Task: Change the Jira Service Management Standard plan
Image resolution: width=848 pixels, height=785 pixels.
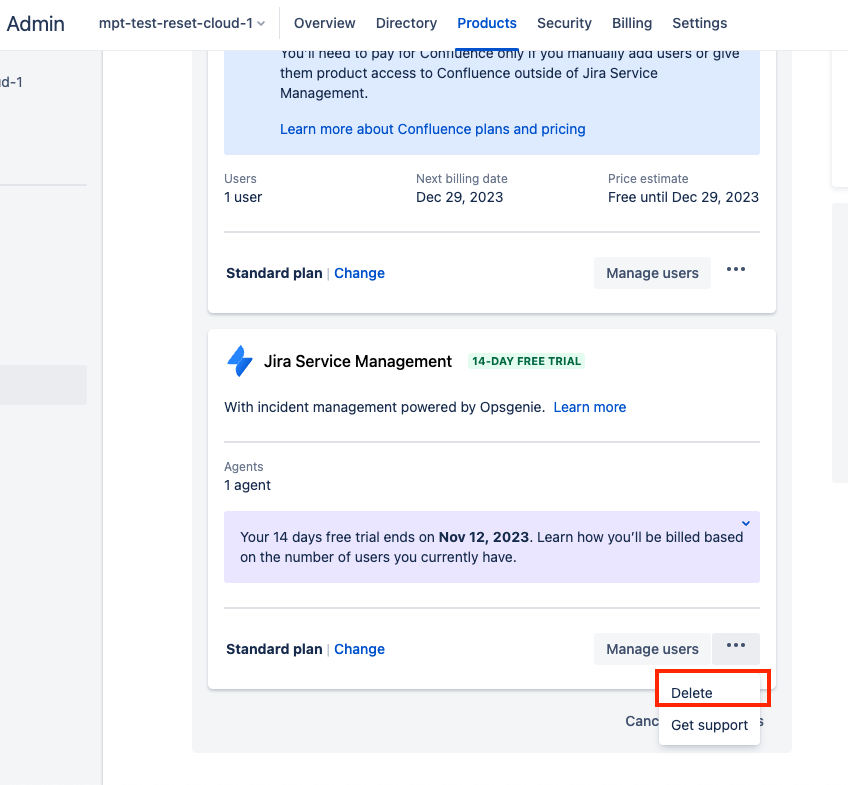Action: click(359, 649)
